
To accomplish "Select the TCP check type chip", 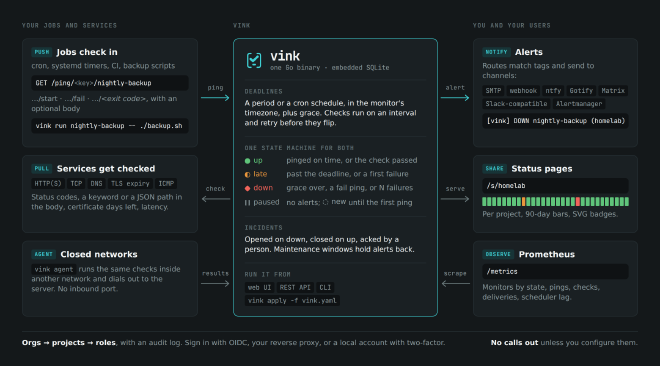I will (76, 184).
